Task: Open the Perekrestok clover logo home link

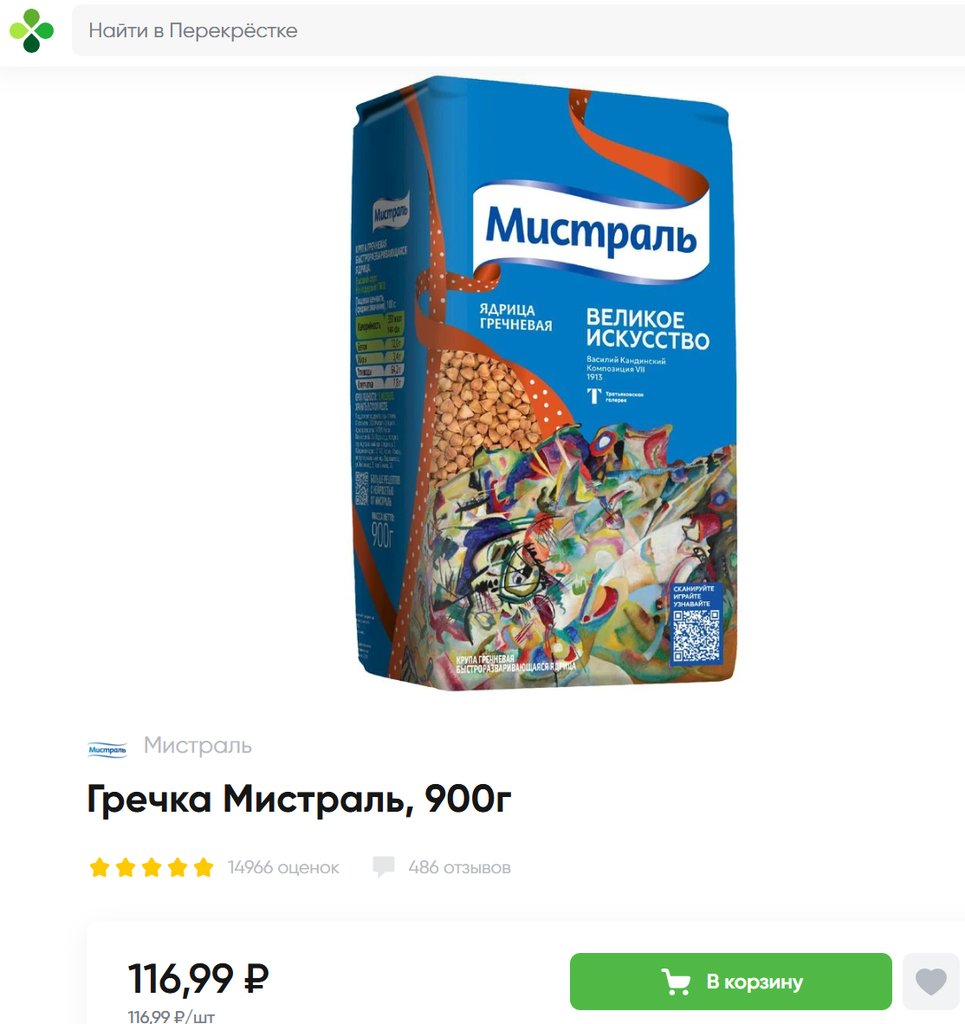Action: [31, 30]
